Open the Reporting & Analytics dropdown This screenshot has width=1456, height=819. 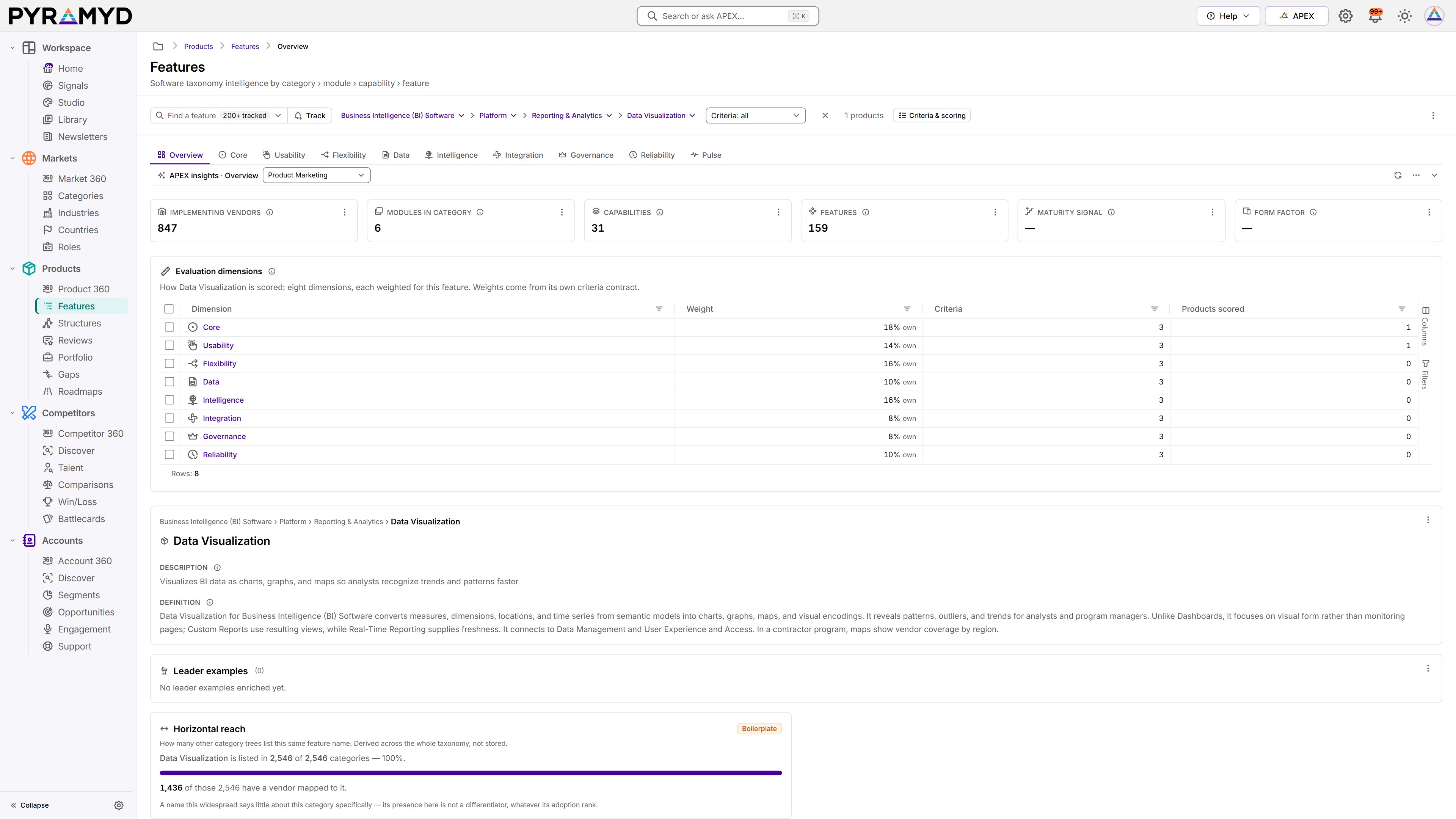(571, 115)
